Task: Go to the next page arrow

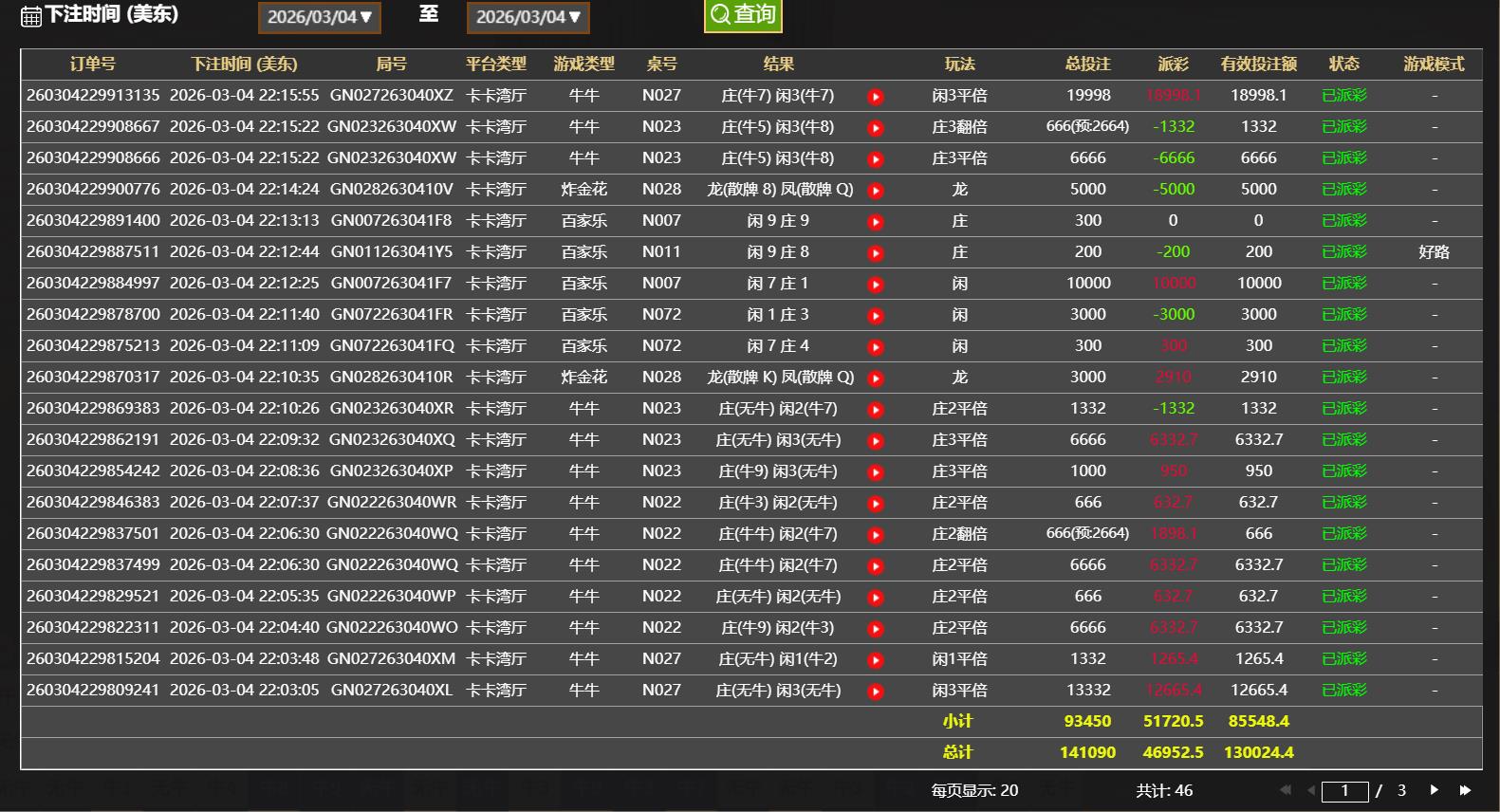Action: point(1434,790)
